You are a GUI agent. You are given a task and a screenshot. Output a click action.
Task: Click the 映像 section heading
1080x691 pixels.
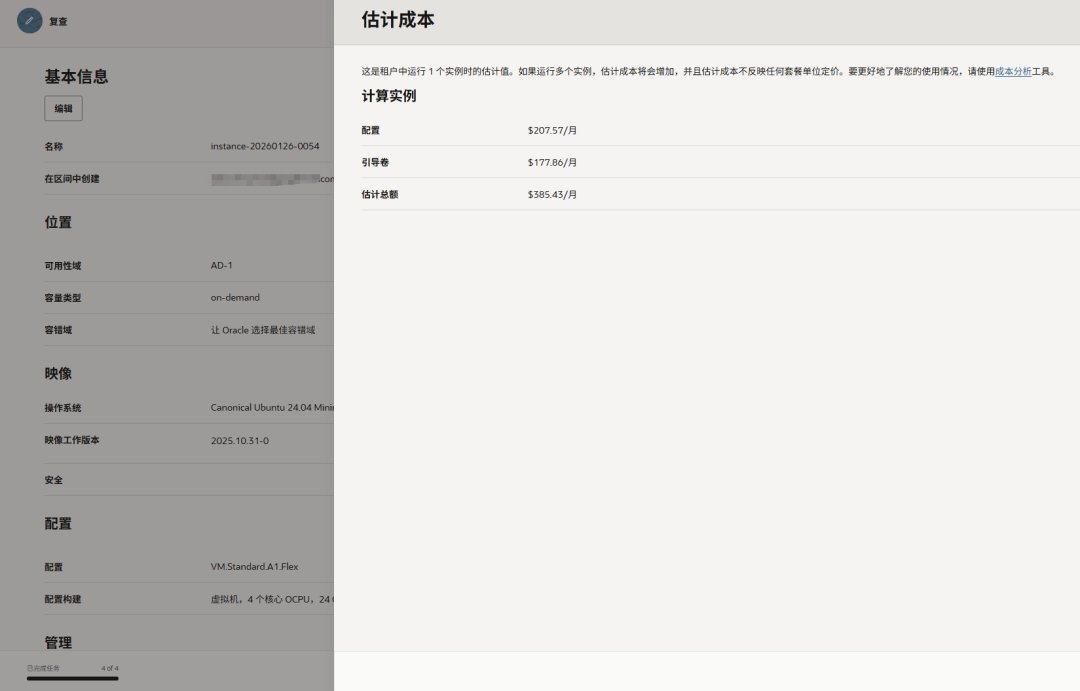point(58,373)
